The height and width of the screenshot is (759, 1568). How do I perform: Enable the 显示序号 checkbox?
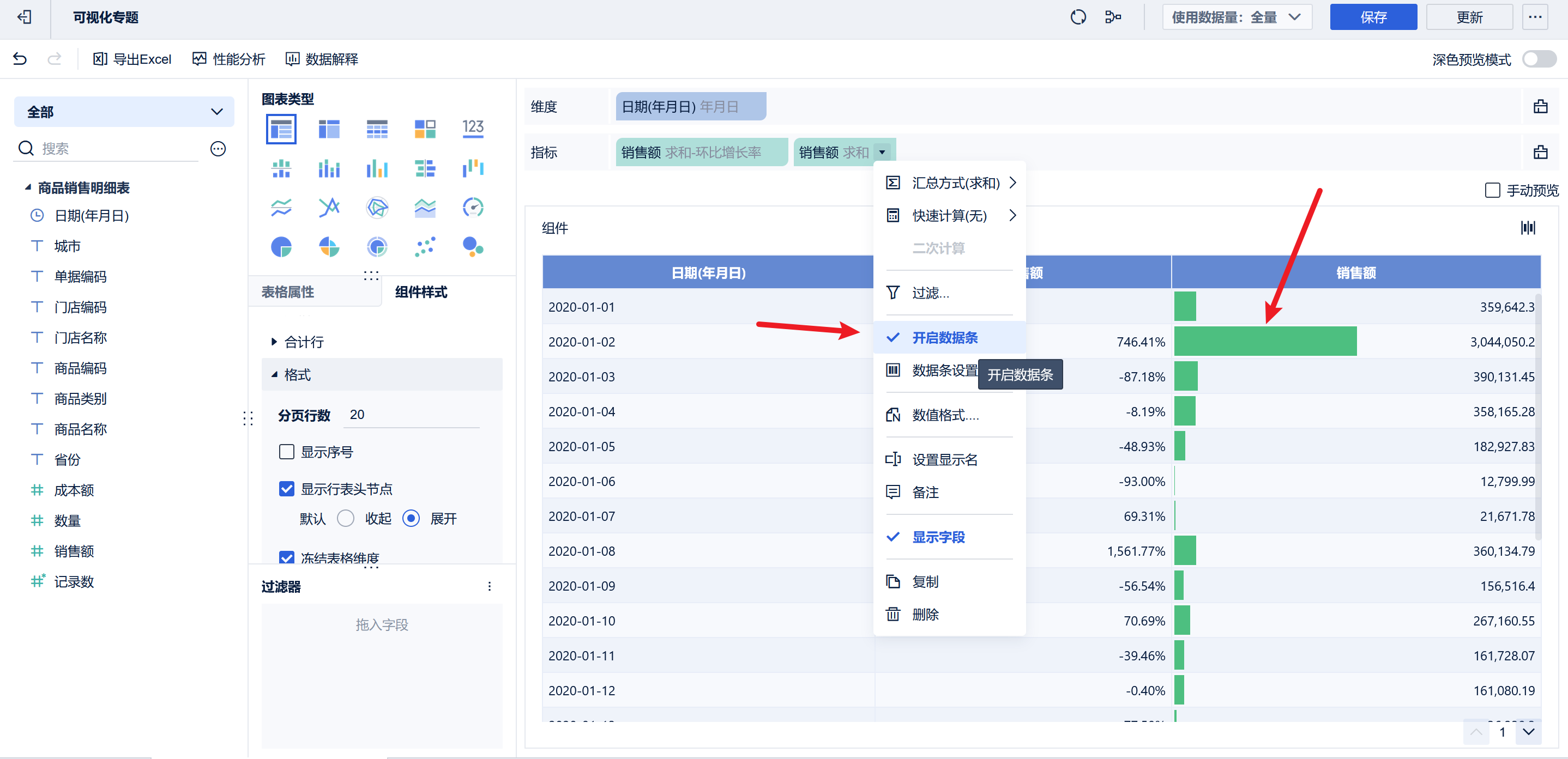click(x=287, y=452)
